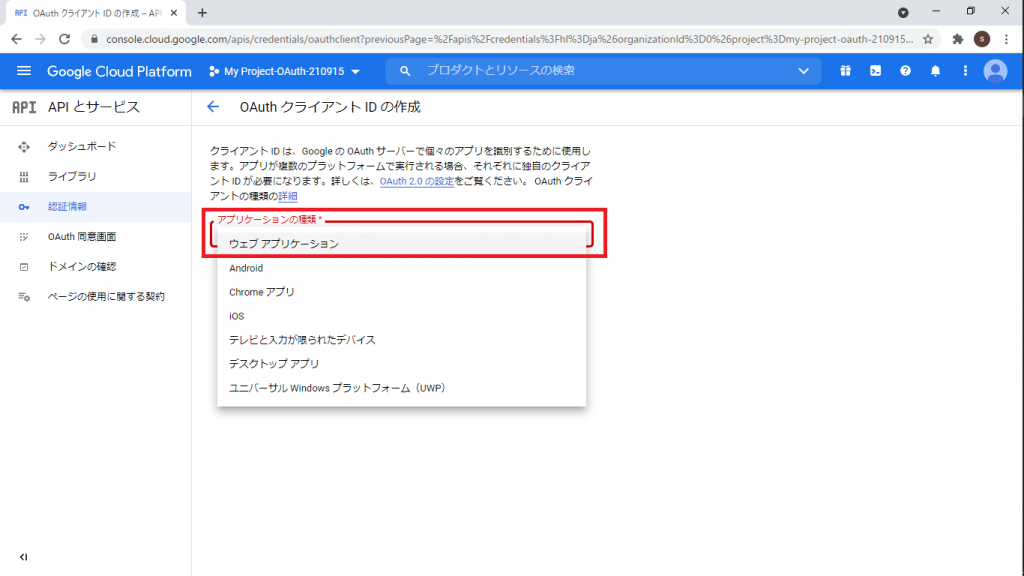The height and width of the screenshot is (576, 1024).
Task: Select the ダッシュボード compass icon
Action: pos(22,146)
